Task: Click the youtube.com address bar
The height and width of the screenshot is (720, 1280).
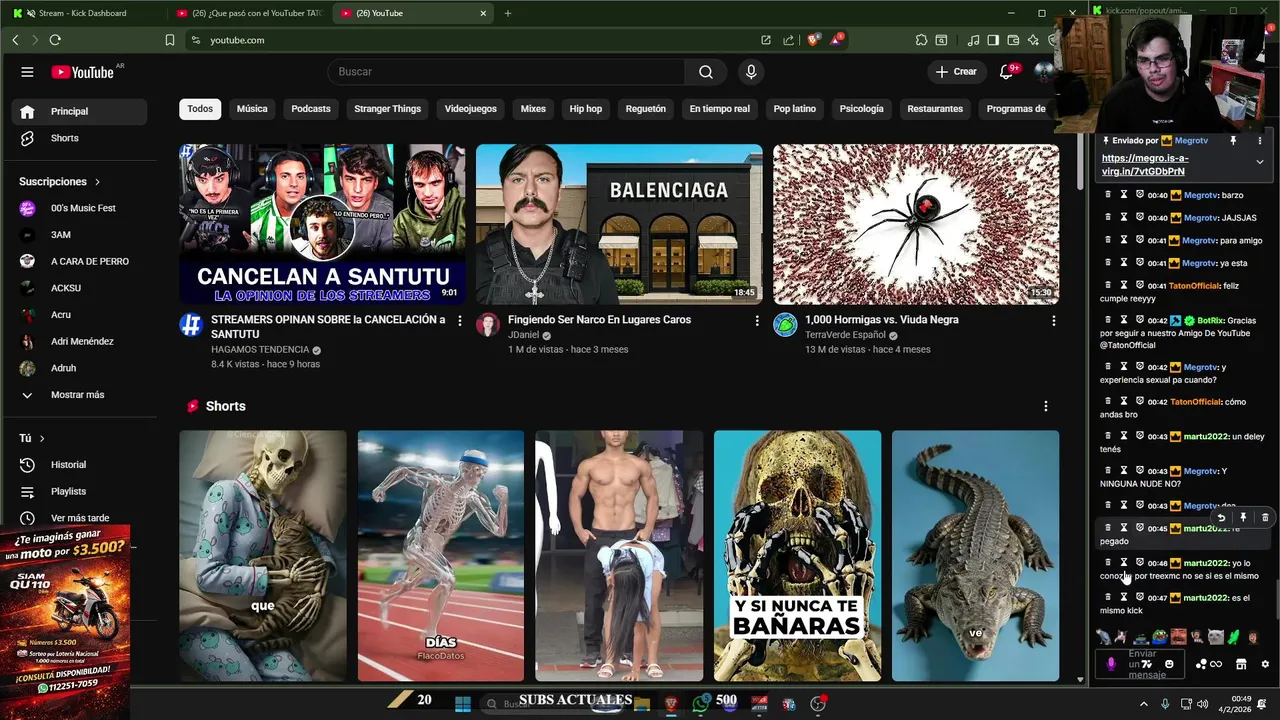Action: click(x=480, y=40)
